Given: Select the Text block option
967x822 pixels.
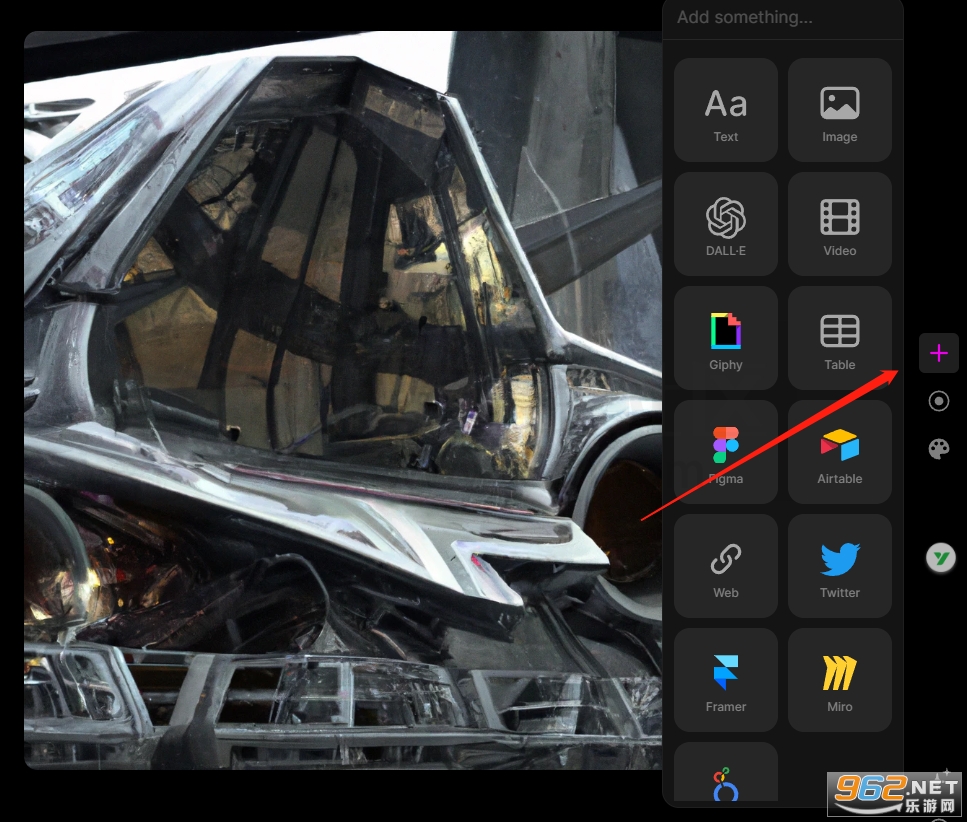Looking at the screenshot, I should [x=726, y=110].
